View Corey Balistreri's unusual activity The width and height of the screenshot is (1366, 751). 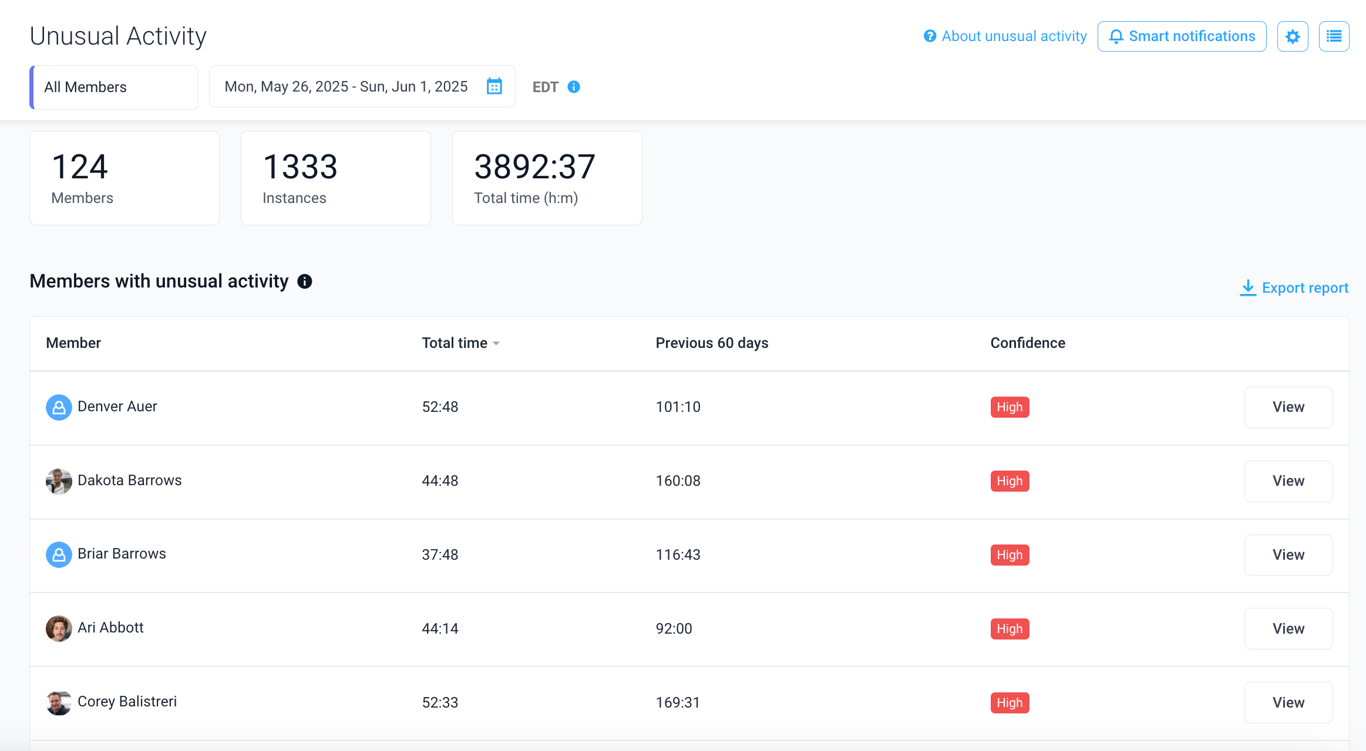1288,703
